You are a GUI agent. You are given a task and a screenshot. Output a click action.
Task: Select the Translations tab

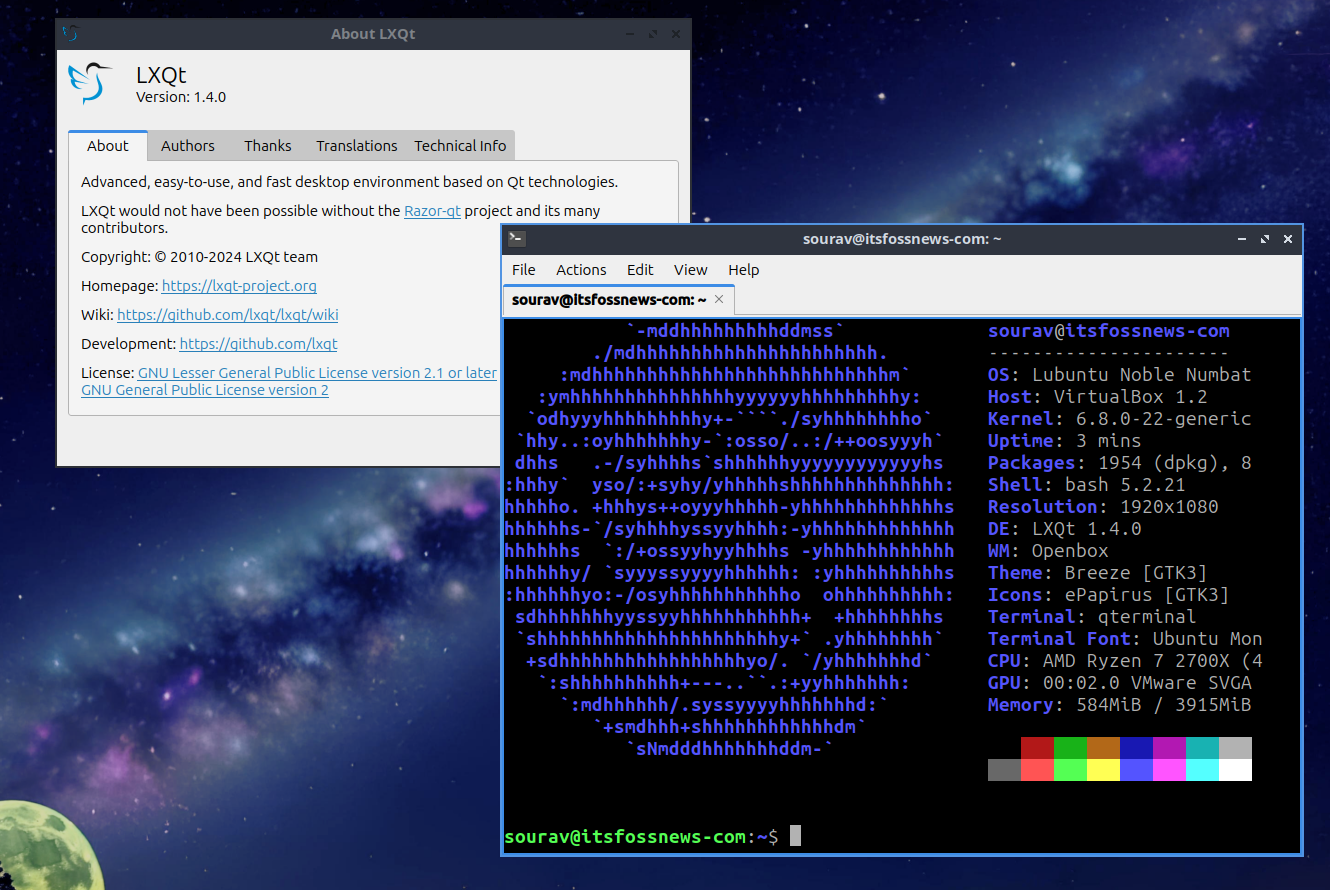[x=356, y=146]
